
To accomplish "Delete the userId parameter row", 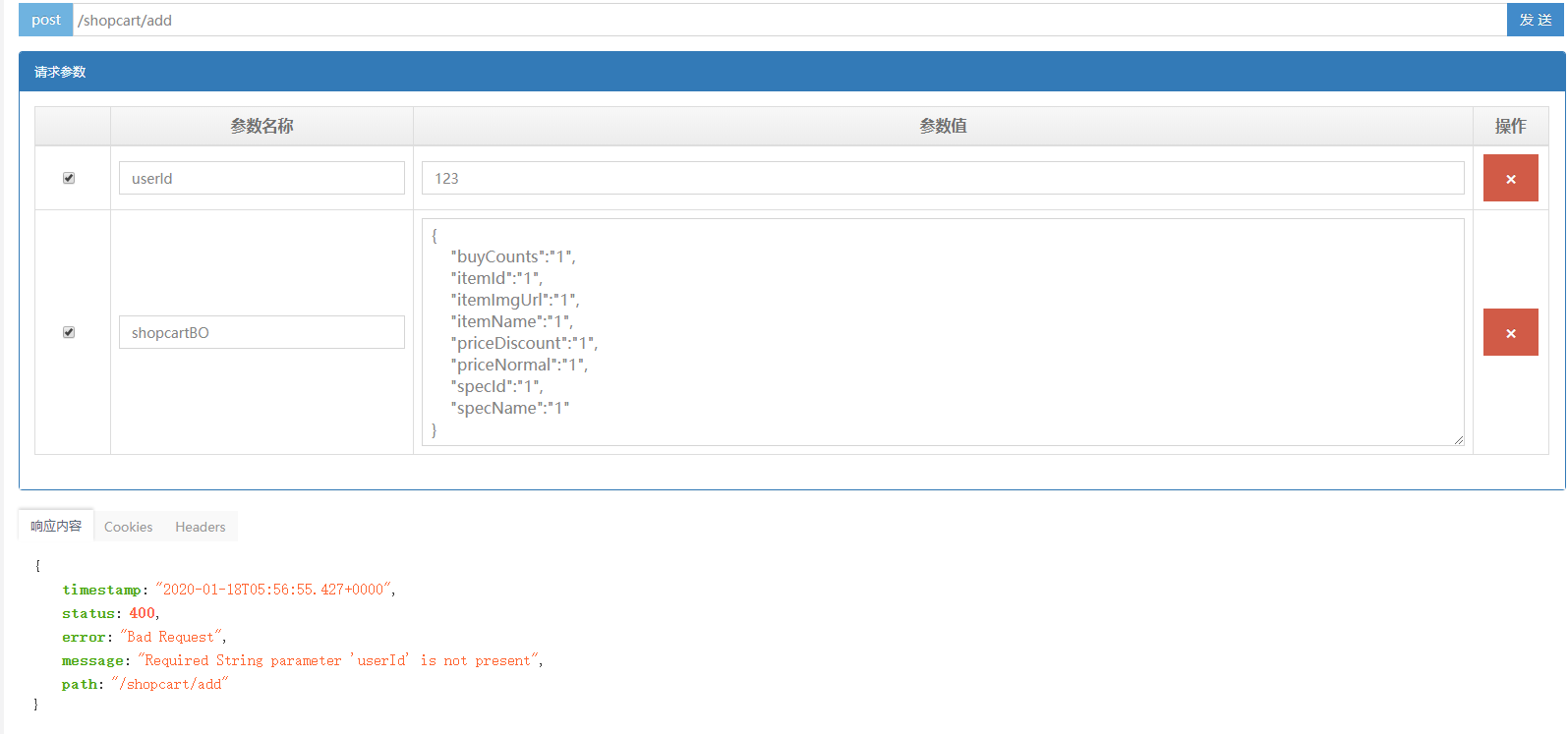I will tap(1510, 178).
